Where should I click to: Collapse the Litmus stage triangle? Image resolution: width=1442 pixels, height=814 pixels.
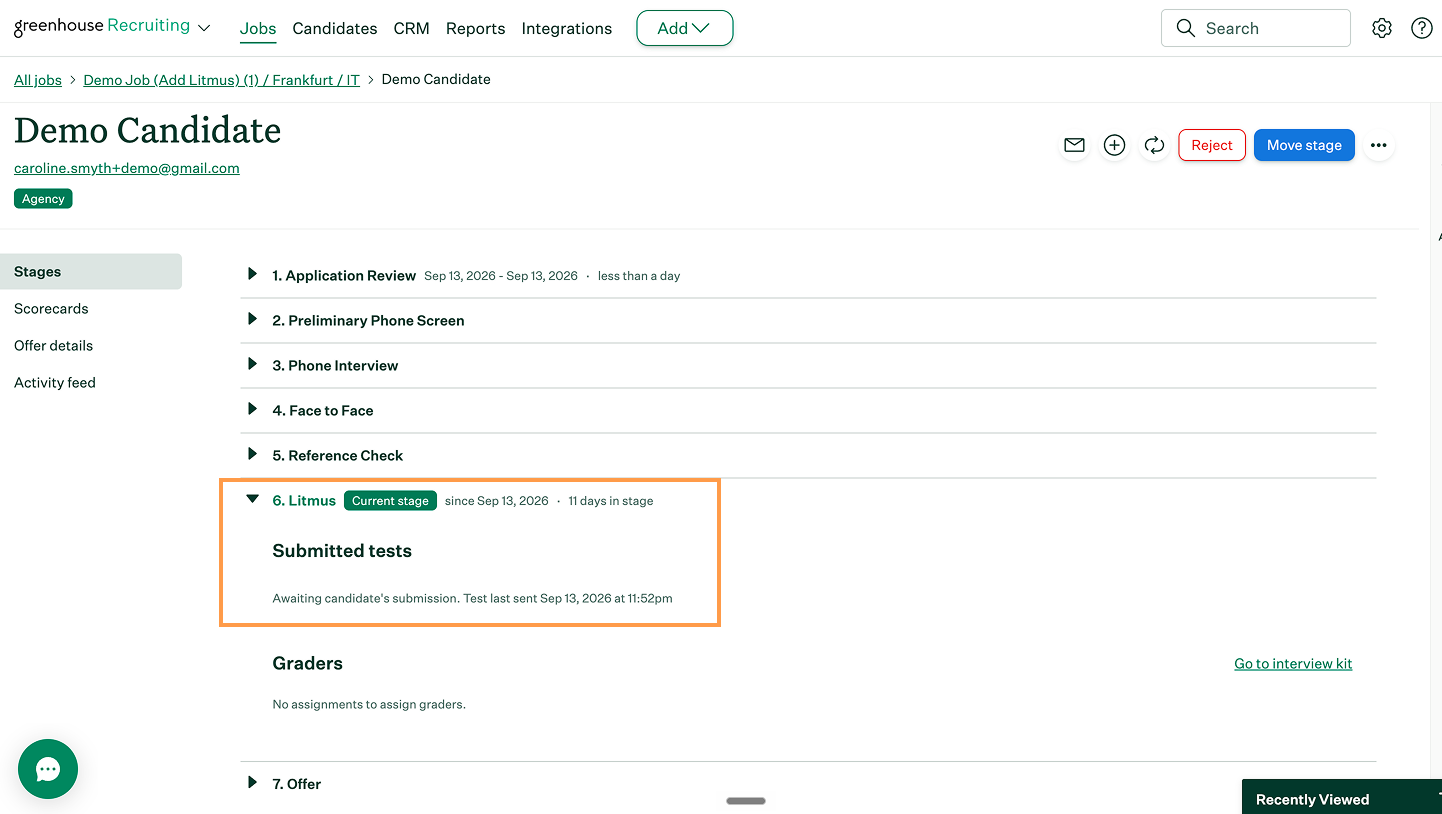click(x=253, y=500)
